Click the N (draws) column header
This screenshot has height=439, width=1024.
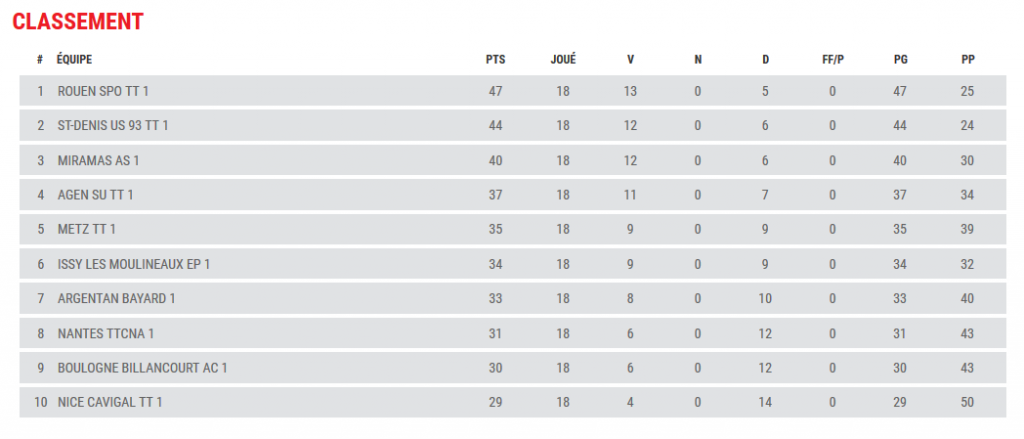[x=697, y=59]
